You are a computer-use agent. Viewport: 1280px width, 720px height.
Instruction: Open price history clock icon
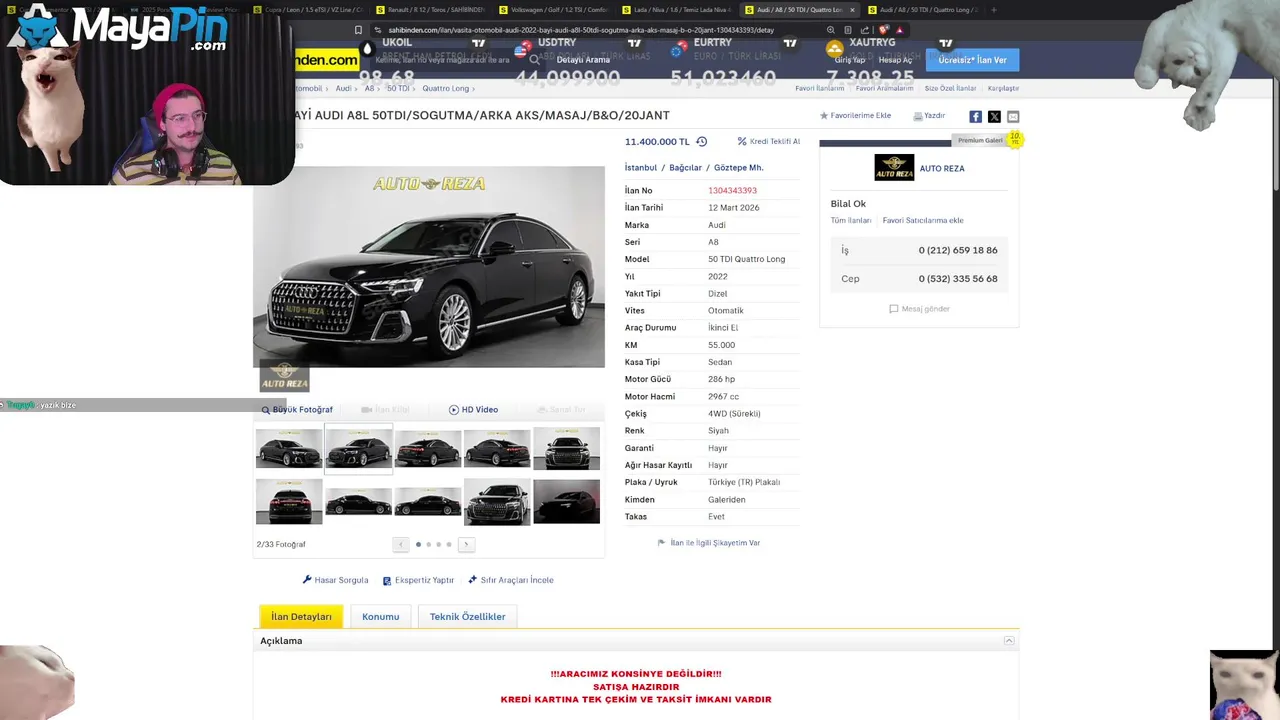click(x=701, y=142)
